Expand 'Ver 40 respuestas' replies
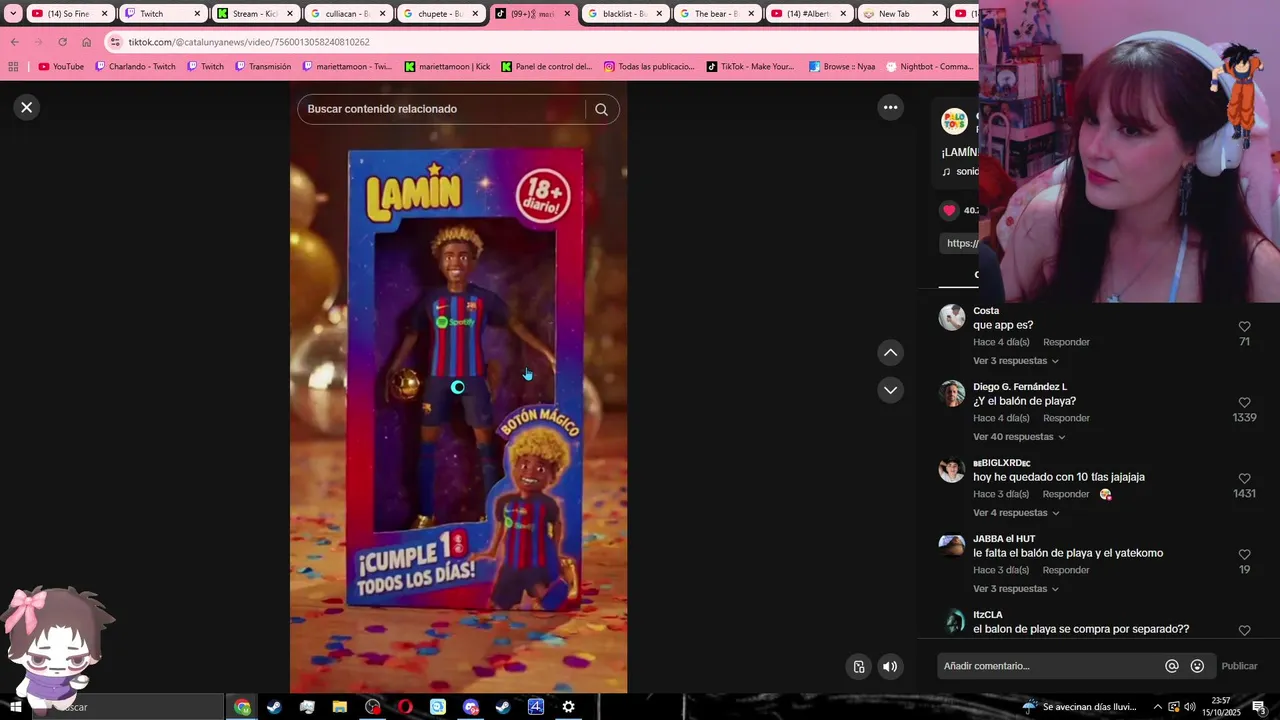Image resolution: width=1280 pixels, height=720 pixels. click(x=1018, y=437)
